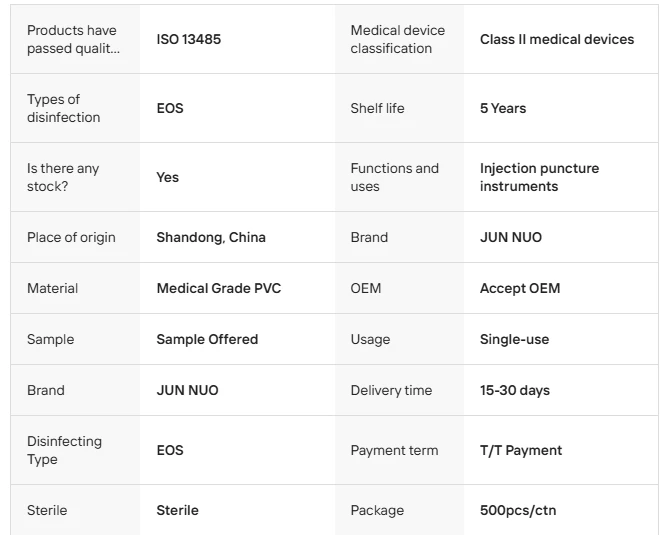The height and width of the screenshot is (535, 663).
Task: Click the 'Medical Grade PVC' material value
Action: [x=219, y=288]
